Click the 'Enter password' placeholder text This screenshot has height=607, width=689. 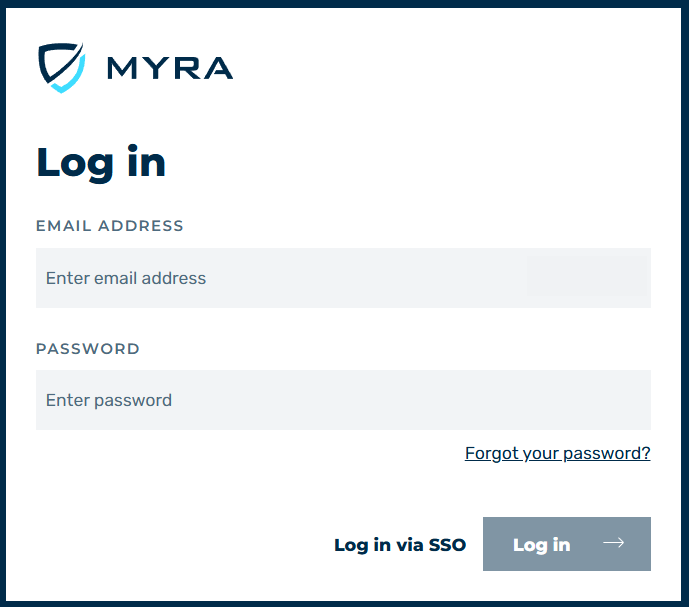click(109, 400)
